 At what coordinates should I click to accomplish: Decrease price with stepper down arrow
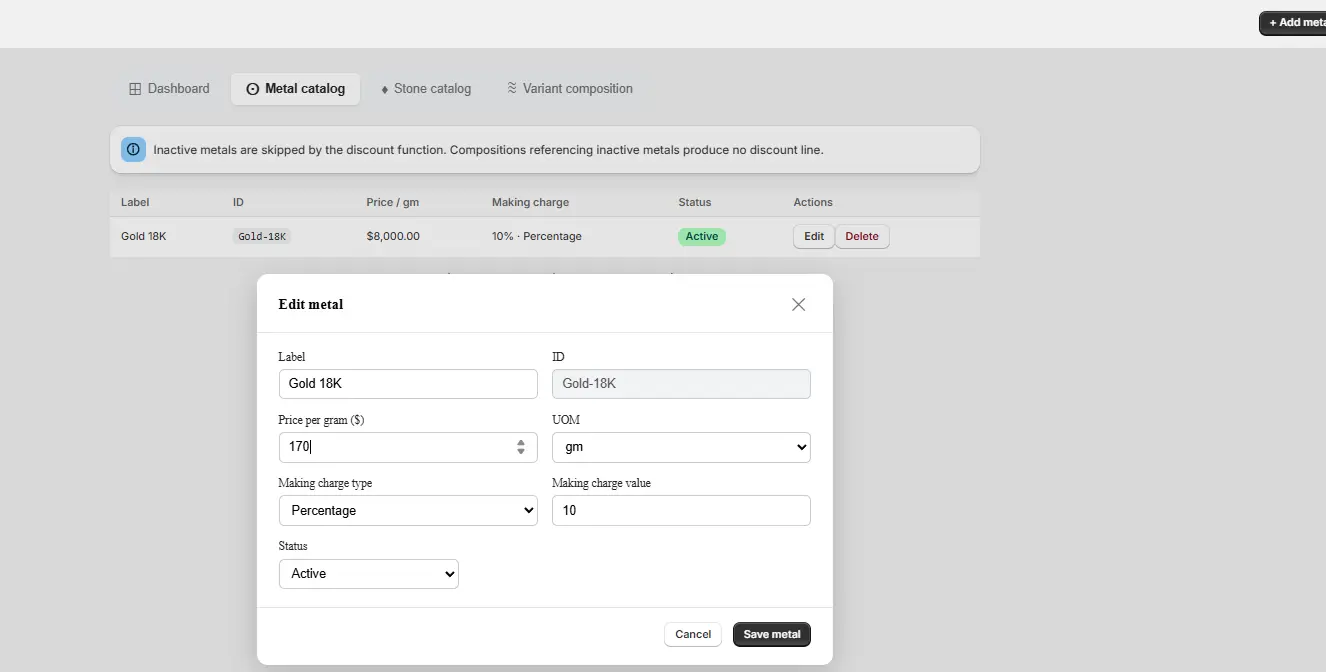click(521, 452)
